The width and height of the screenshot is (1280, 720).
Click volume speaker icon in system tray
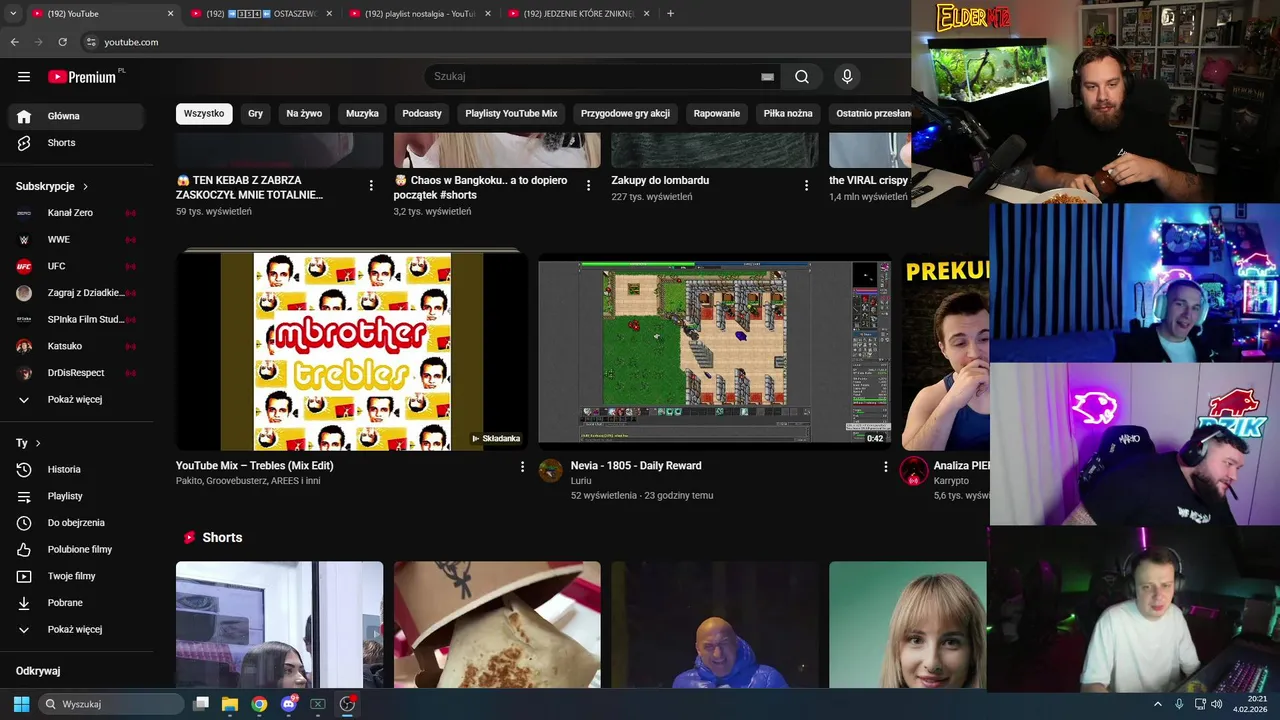point(1217,704)
